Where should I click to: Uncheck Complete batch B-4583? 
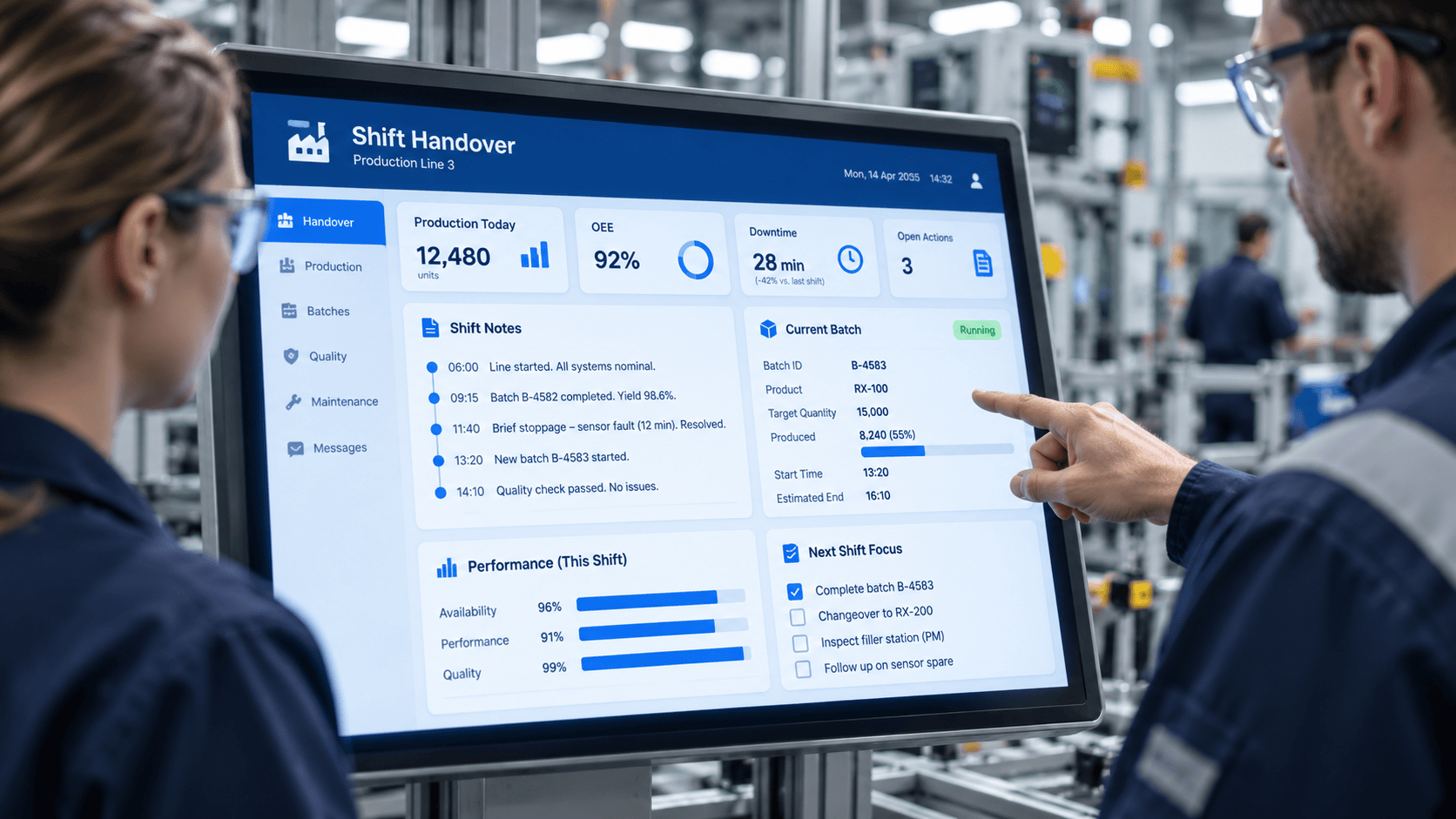tap(795, 592)
